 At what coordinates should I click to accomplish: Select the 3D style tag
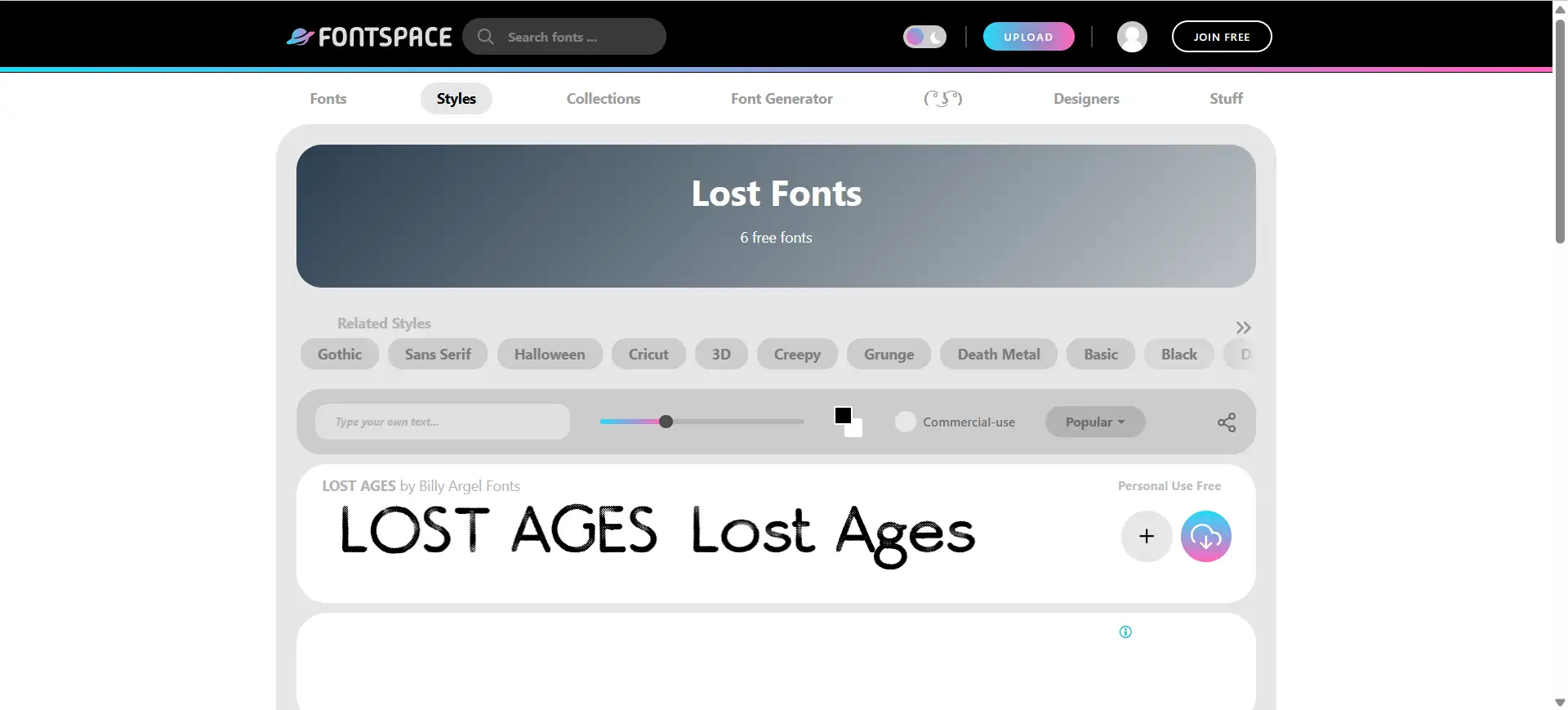[721, 354]
